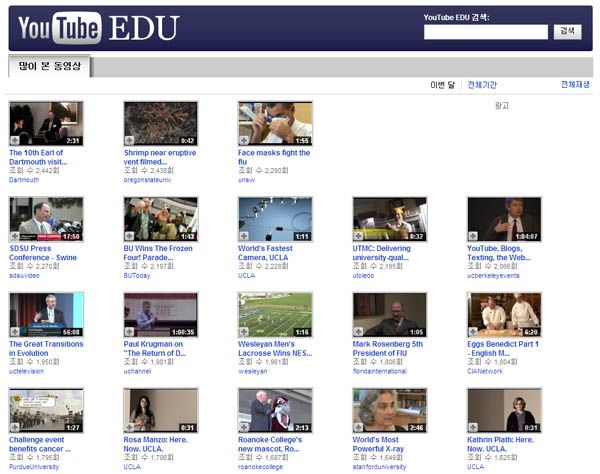Add 'BU Wins The Frozen Four' video to queue

pos(129,236)
